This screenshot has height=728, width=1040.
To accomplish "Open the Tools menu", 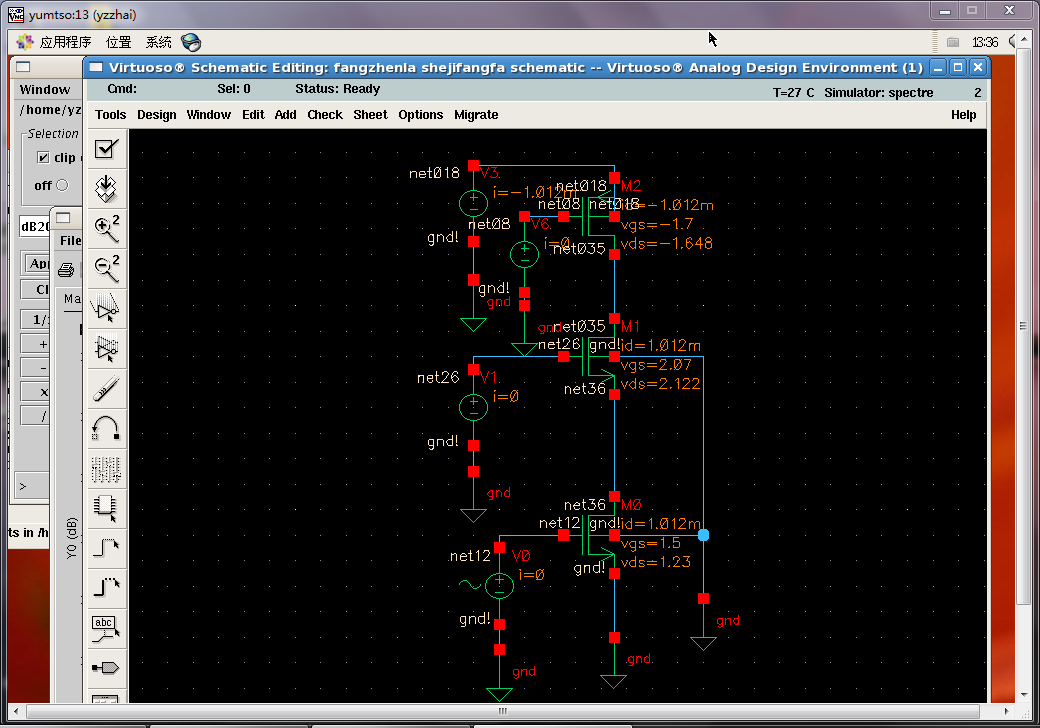I will coord(110,115).
